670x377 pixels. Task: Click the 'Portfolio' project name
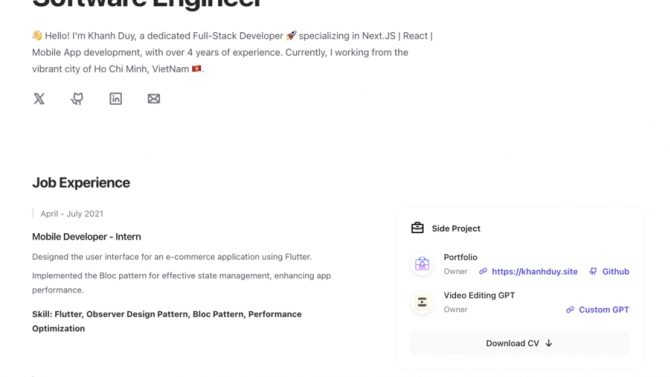coord(460,257)
